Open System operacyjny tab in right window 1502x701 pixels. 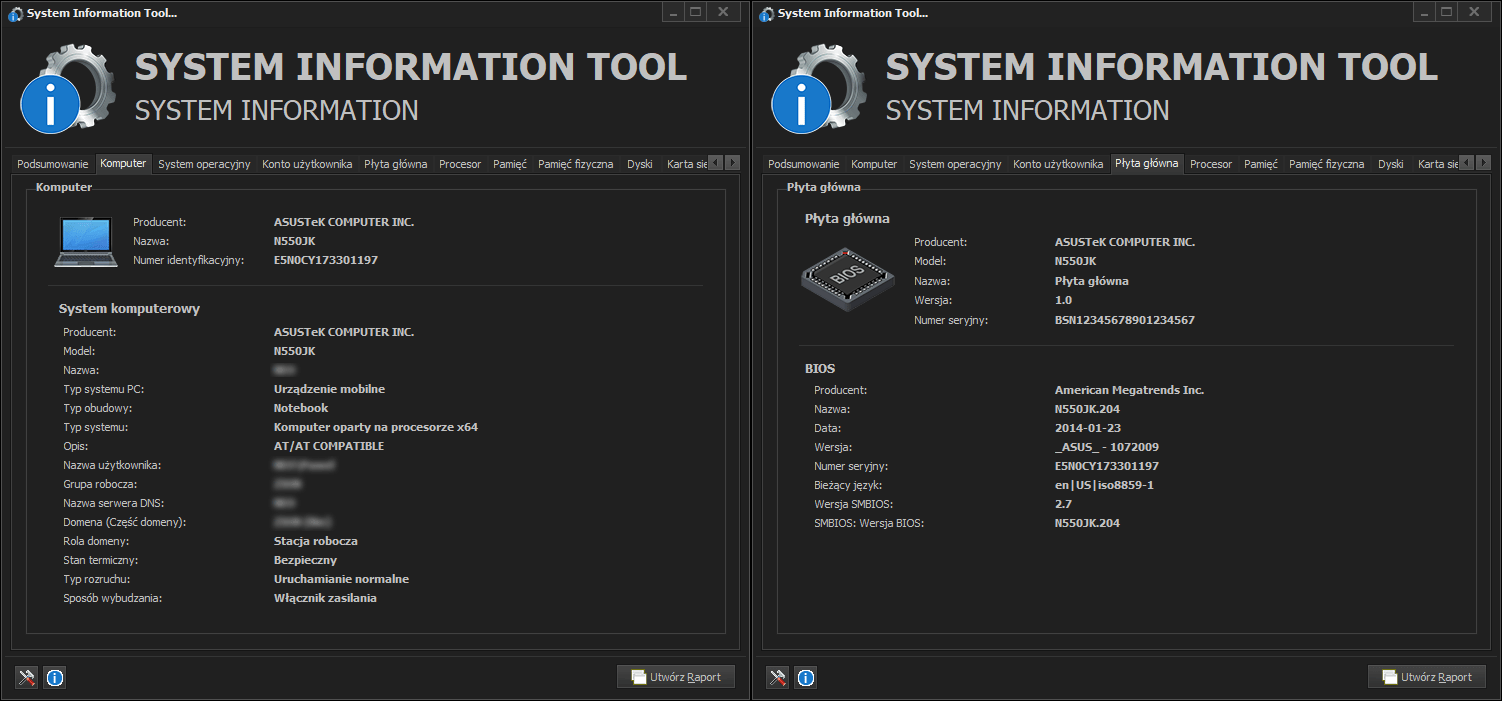(x=955, y=164)
